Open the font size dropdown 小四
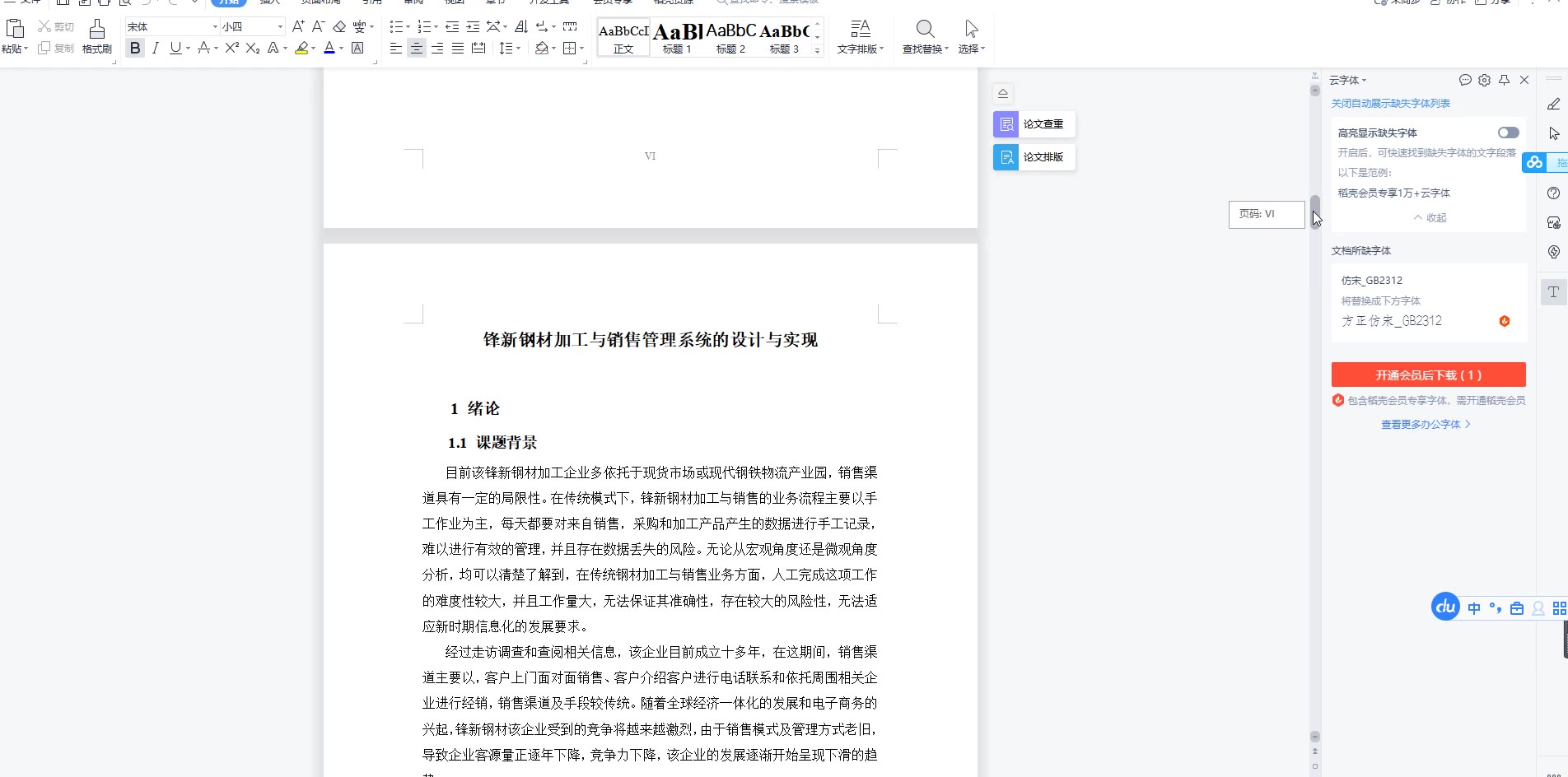This screenshot has height=777, width=1568. click(x=252, y=27)
